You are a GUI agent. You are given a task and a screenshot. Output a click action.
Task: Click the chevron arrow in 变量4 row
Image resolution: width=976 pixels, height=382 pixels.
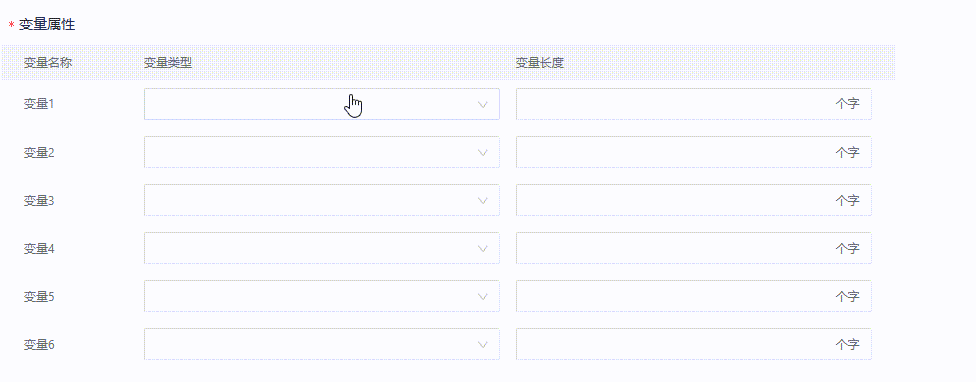click(482, 248)
